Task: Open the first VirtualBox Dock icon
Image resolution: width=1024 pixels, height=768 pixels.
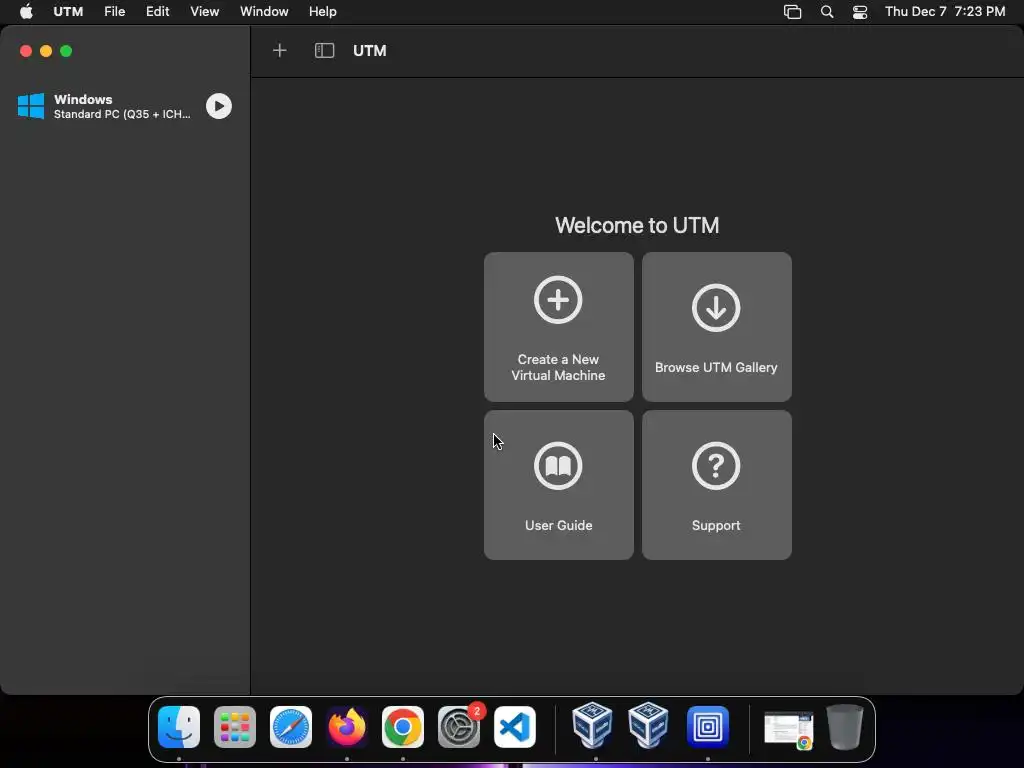Action: pyautogui.click(x=592, y=725)
